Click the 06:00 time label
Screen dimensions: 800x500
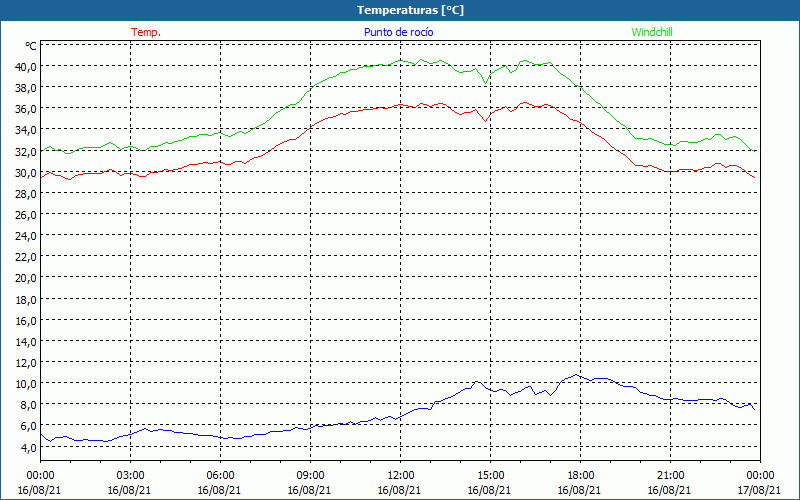click(x=220, y=476)
